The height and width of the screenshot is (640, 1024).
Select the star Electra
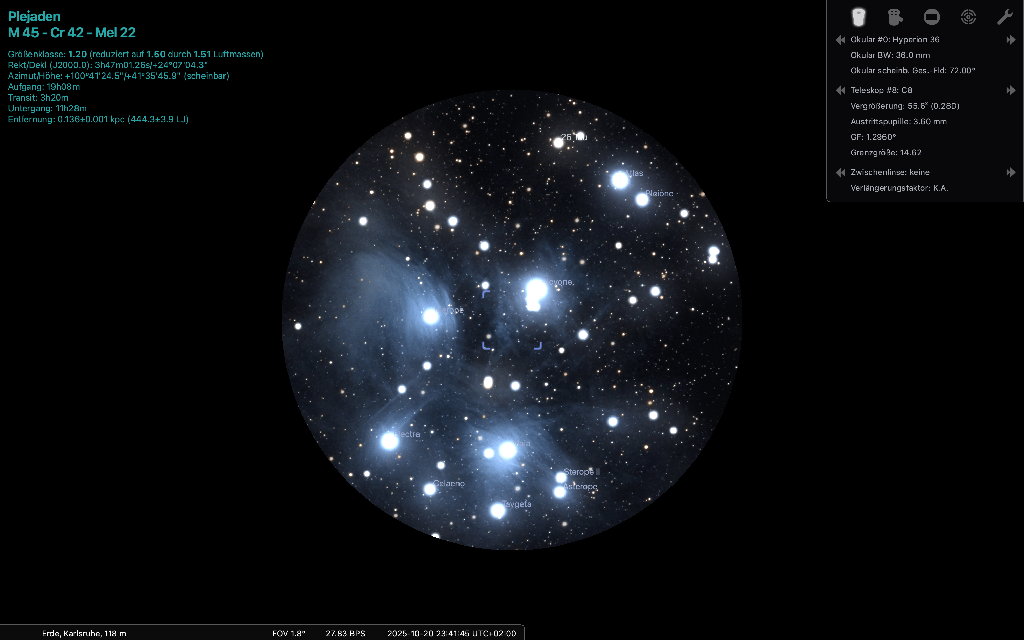coord(390,441)
